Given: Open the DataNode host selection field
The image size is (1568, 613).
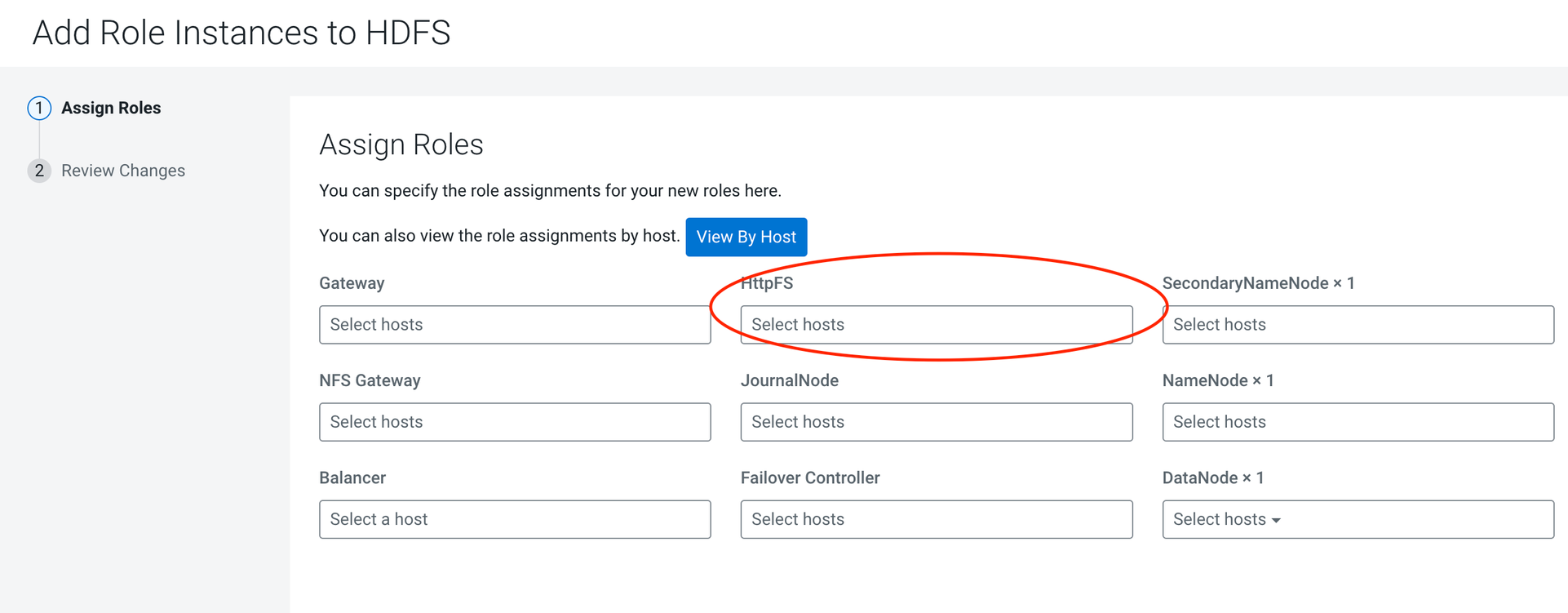Looking at the screenshot, I should click(1358, 519).
